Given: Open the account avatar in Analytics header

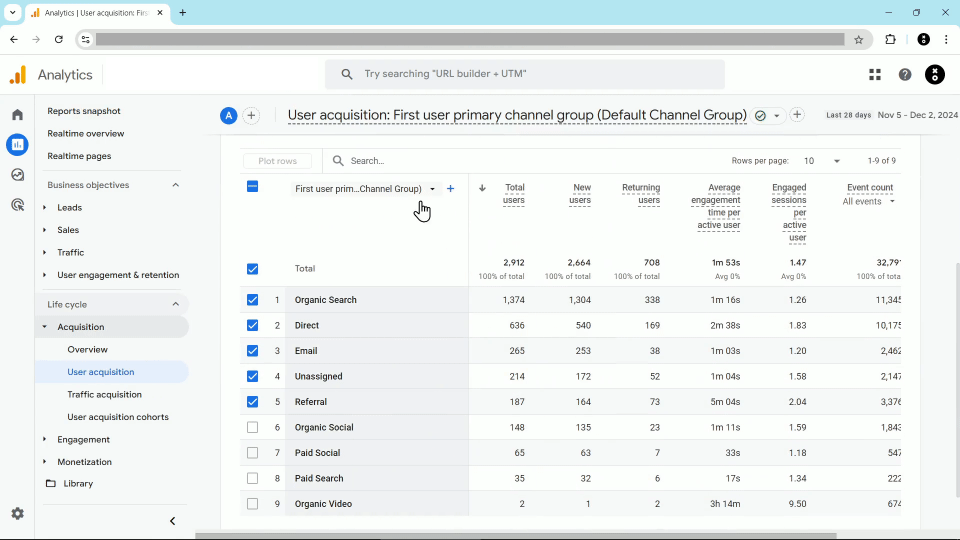Looking at the screenshot, I should pos(934,75).
